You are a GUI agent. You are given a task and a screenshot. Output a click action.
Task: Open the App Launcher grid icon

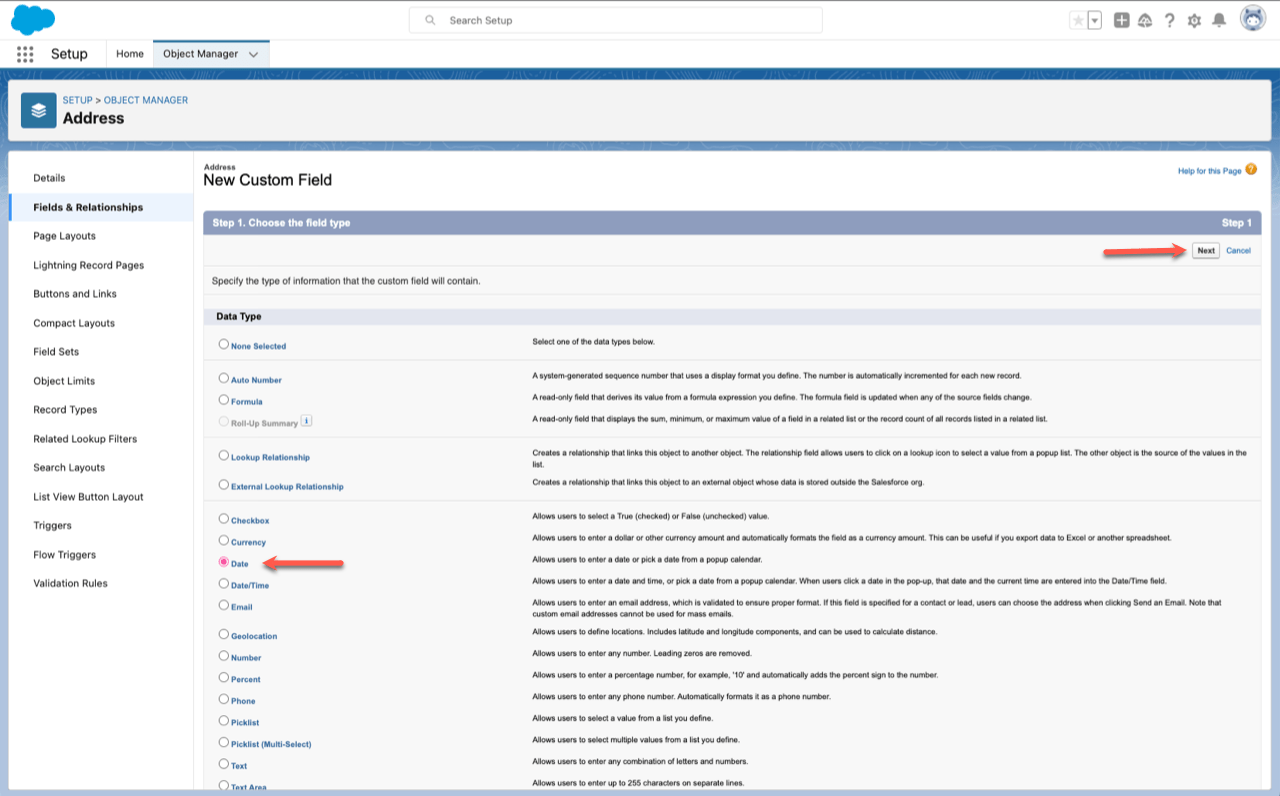click(25, 54)
